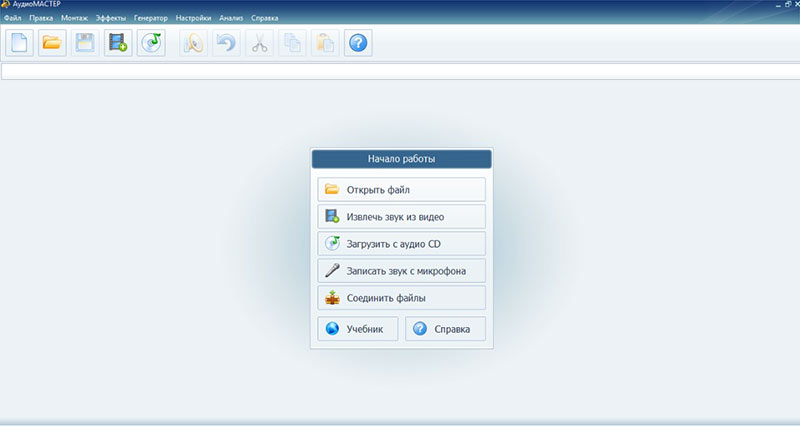Click the Copy toolbar icon
Viewport: 800px width, 431px height.
coord(292,43)
